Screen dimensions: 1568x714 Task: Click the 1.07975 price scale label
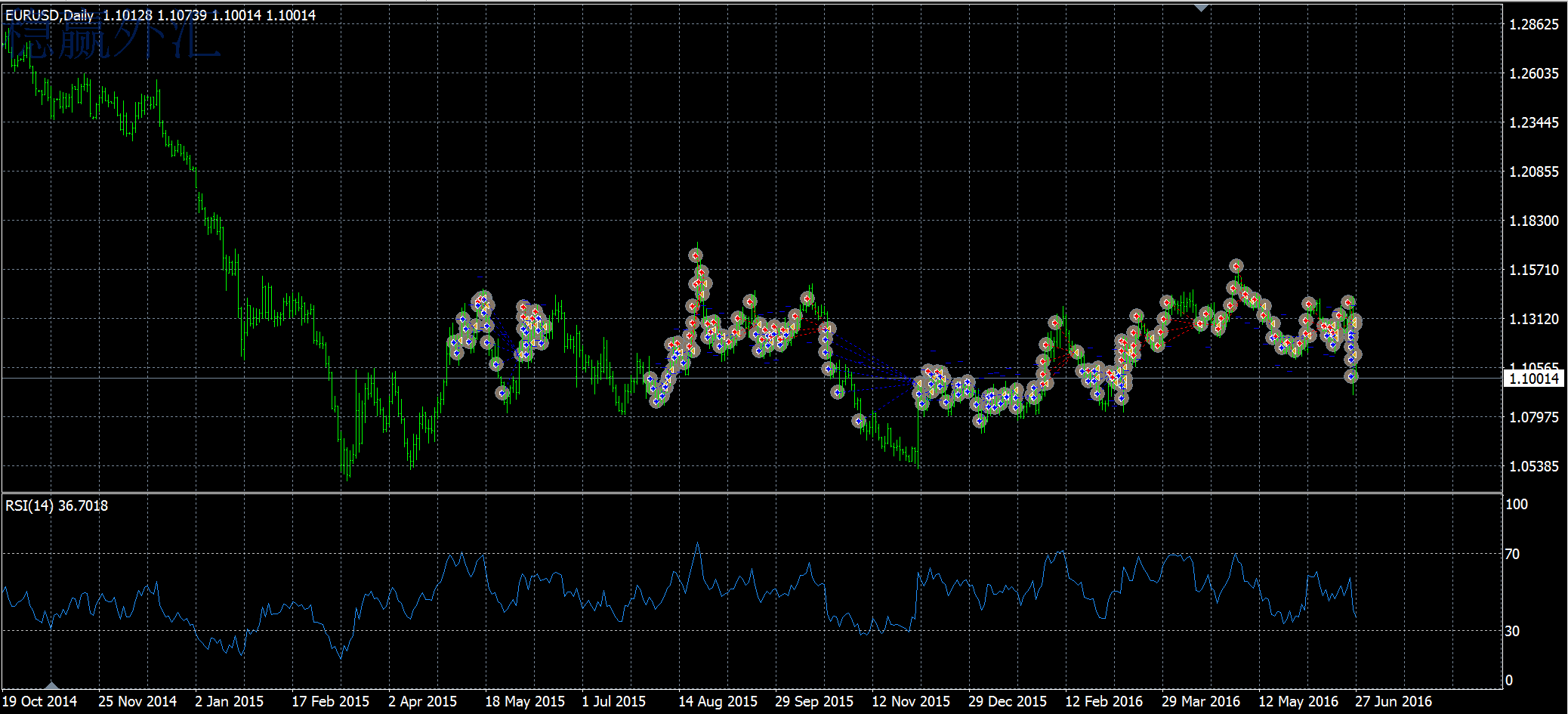click(1533, 417)
